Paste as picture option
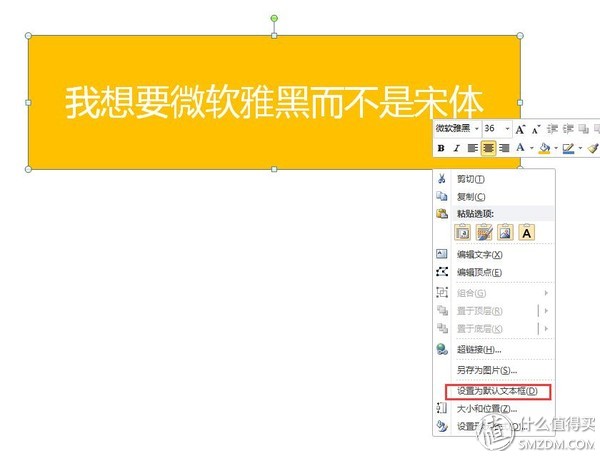Screen dimensions: 600x456 505,232
